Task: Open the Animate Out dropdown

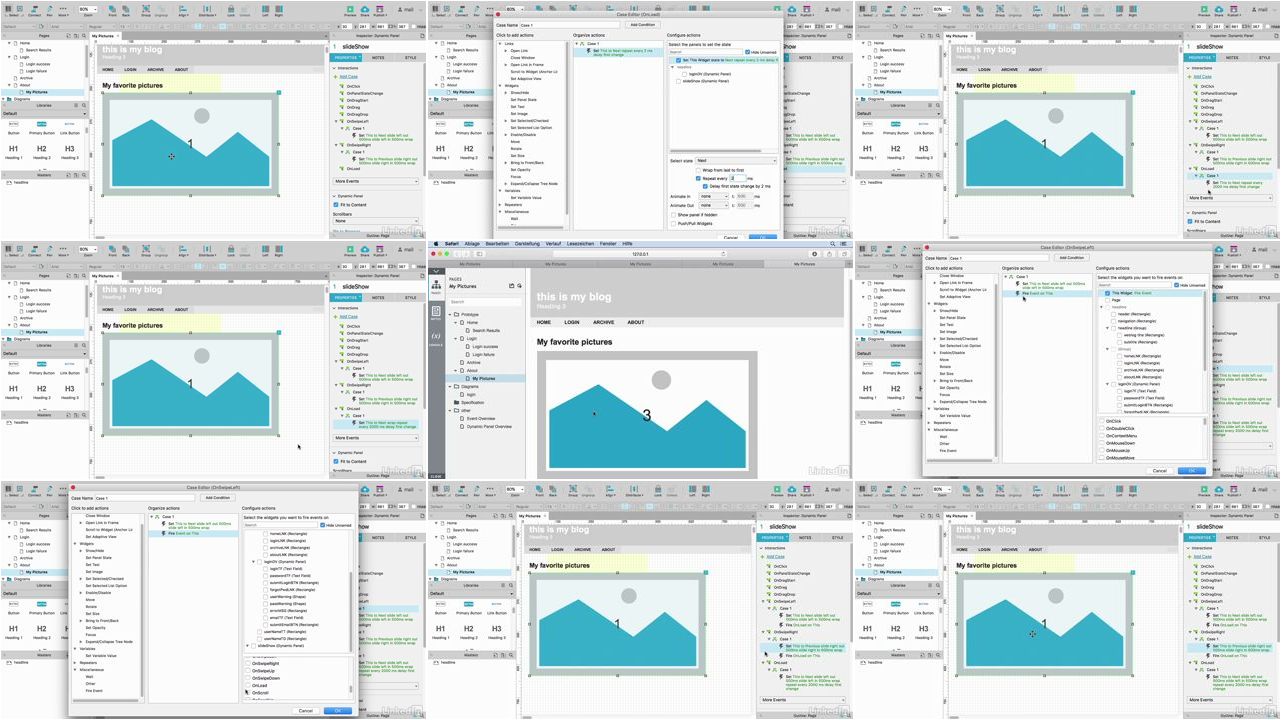Action: (713, 206)
